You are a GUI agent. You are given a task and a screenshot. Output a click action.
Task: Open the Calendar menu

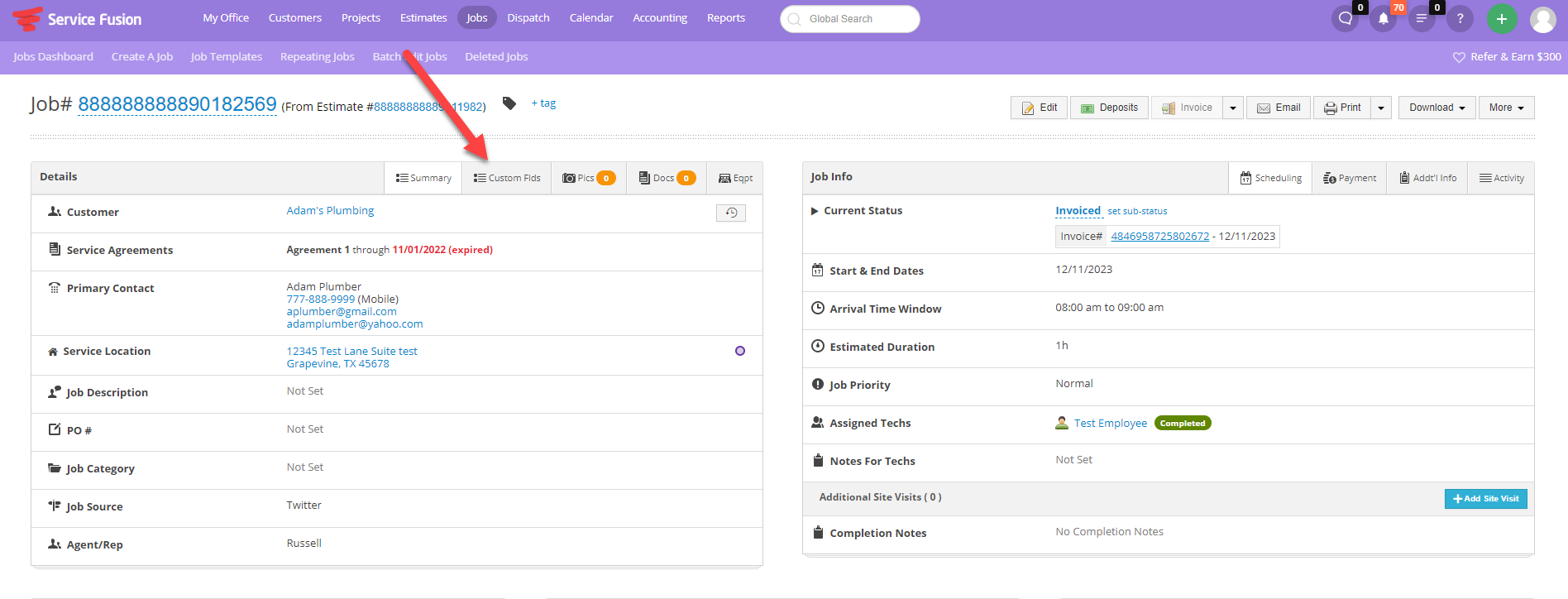point(591,18)
